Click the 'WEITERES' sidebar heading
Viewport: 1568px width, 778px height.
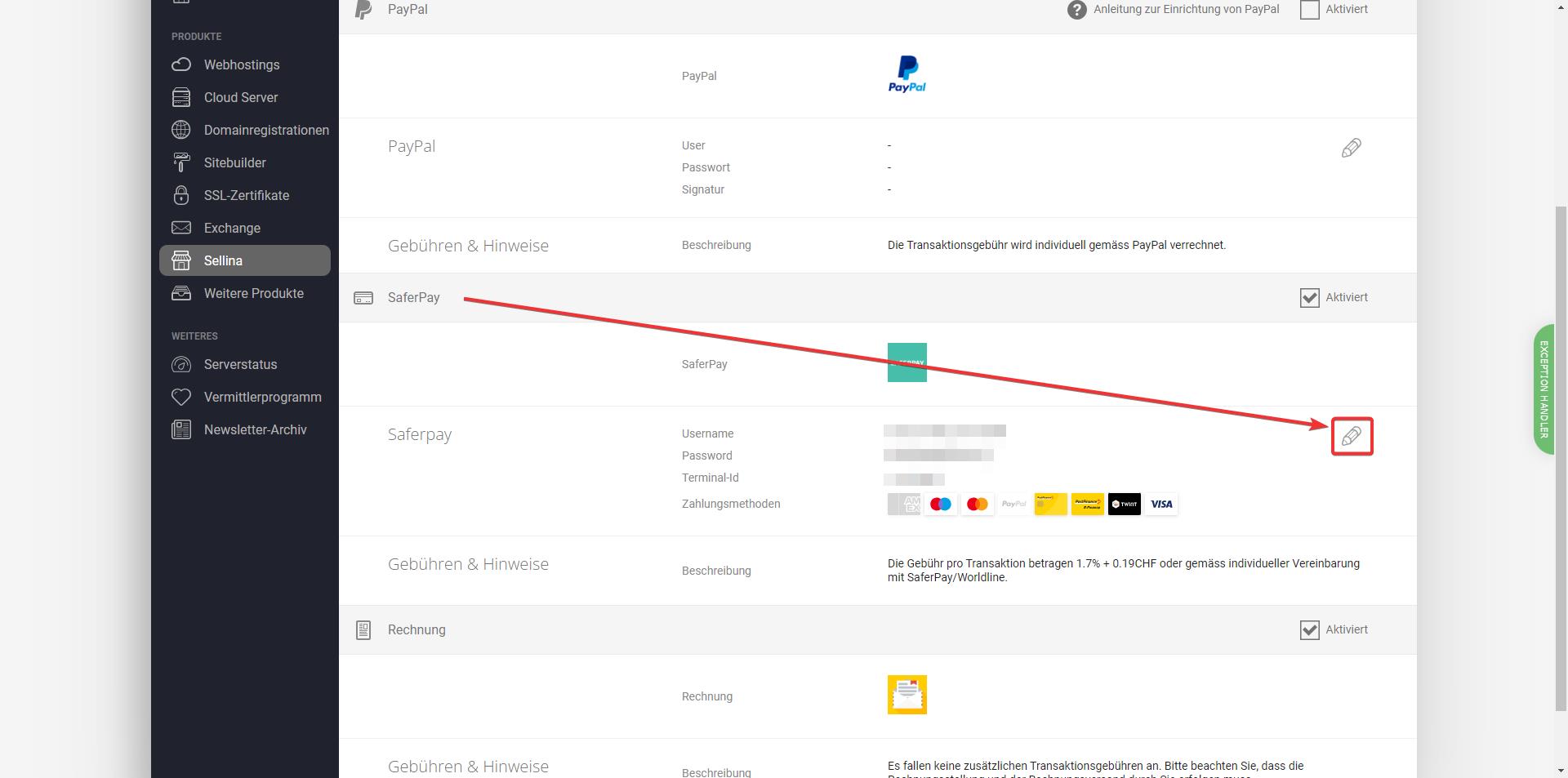click(194, 336)
